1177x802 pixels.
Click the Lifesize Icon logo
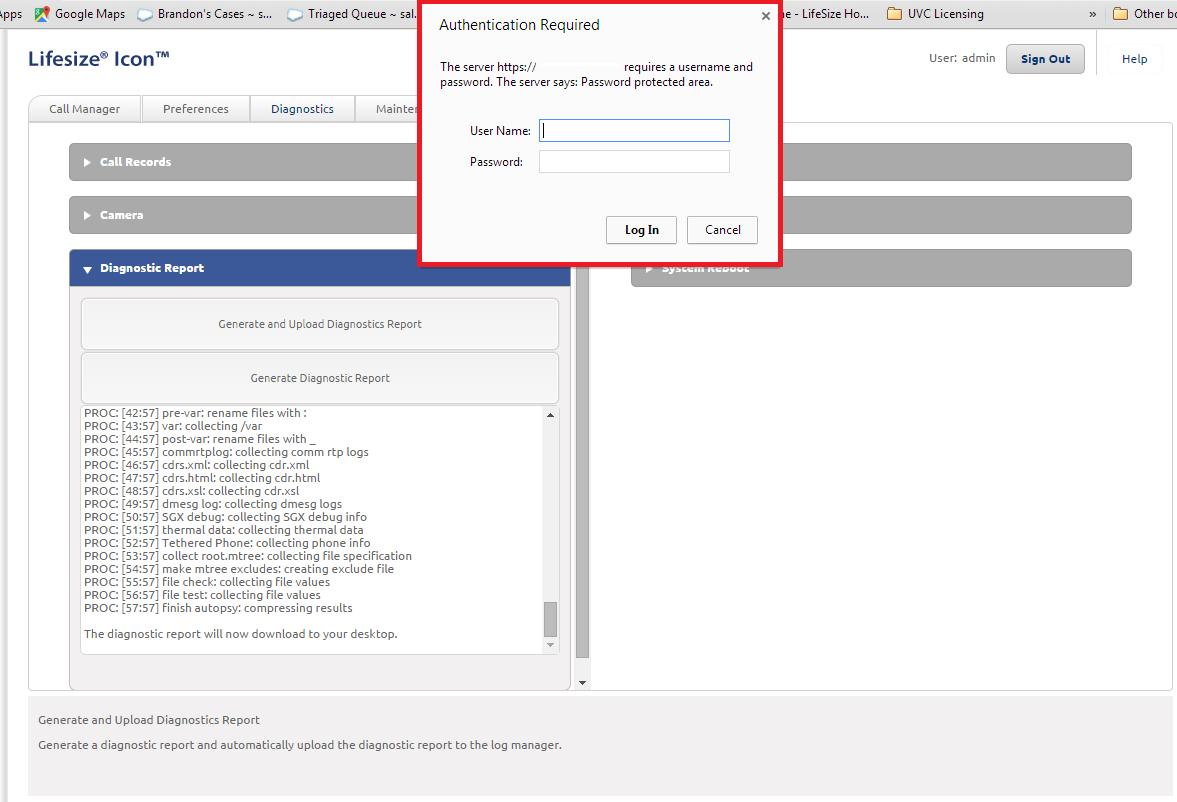coord(97,60)
